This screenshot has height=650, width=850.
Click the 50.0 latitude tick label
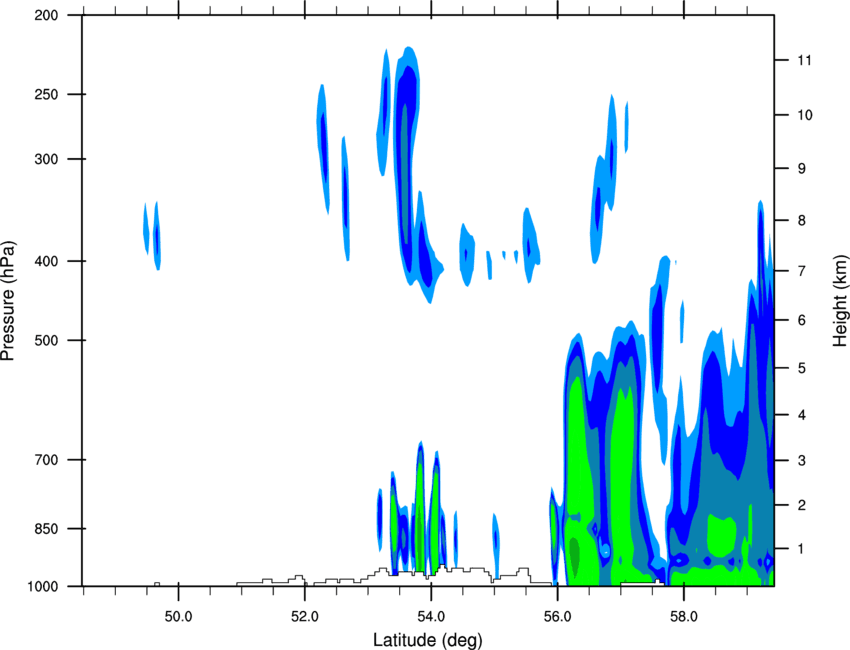pos(178,617)
